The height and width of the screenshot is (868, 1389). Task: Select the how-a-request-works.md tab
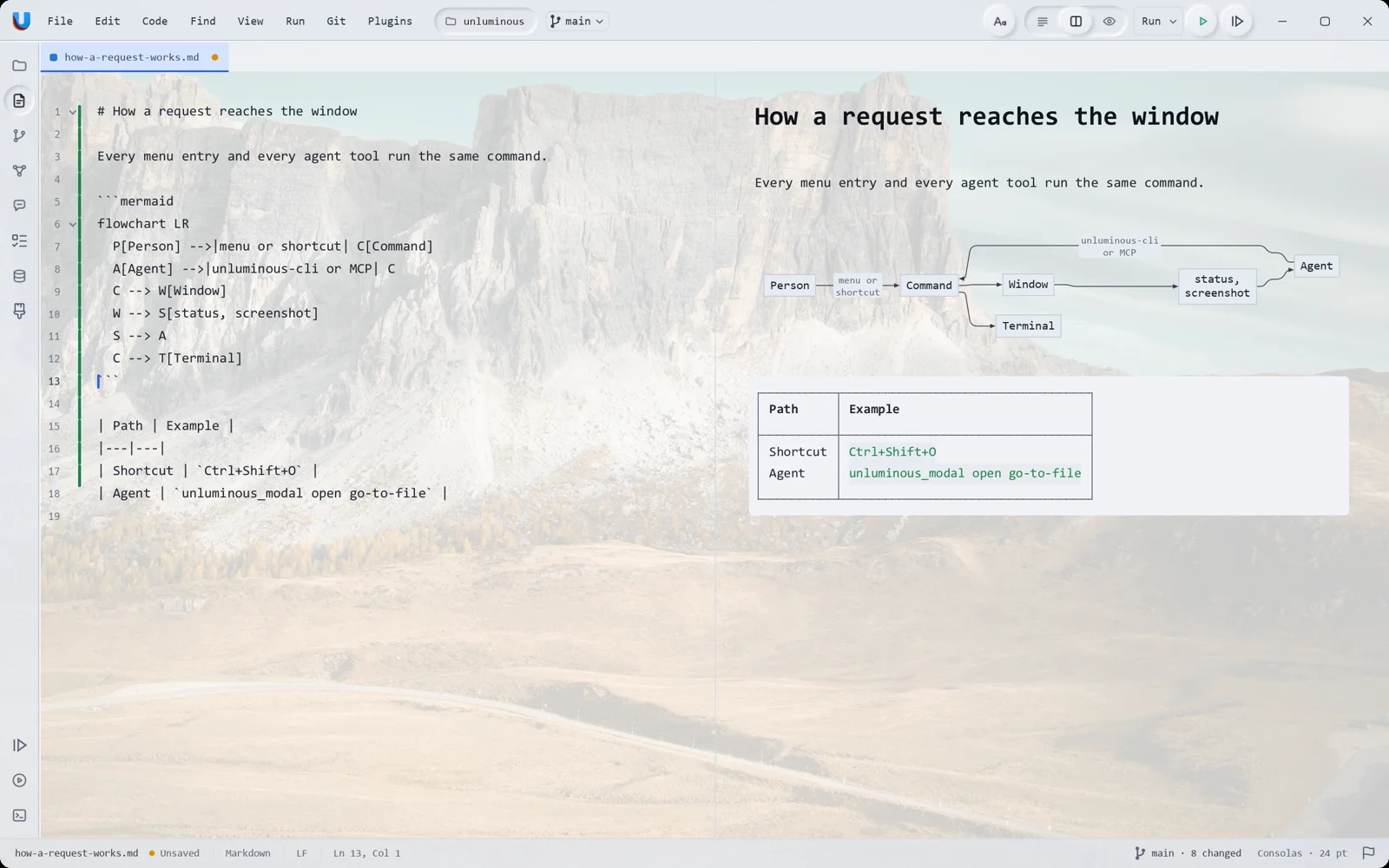pyautogui.click(x=135, y=57)
